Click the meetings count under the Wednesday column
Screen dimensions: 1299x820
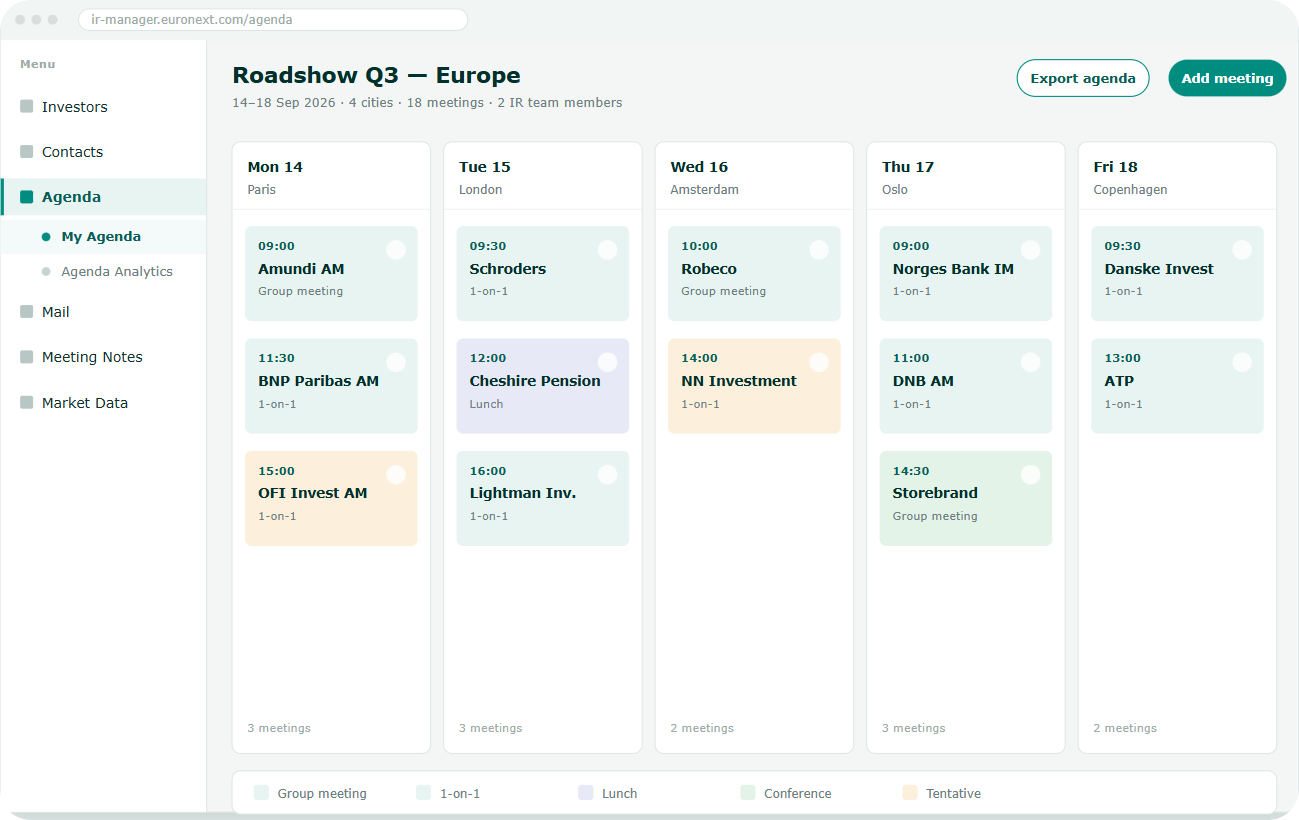pos(702,728)
